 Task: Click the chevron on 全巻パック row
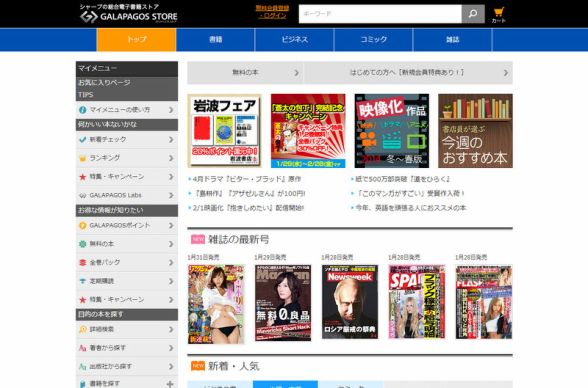171,262
